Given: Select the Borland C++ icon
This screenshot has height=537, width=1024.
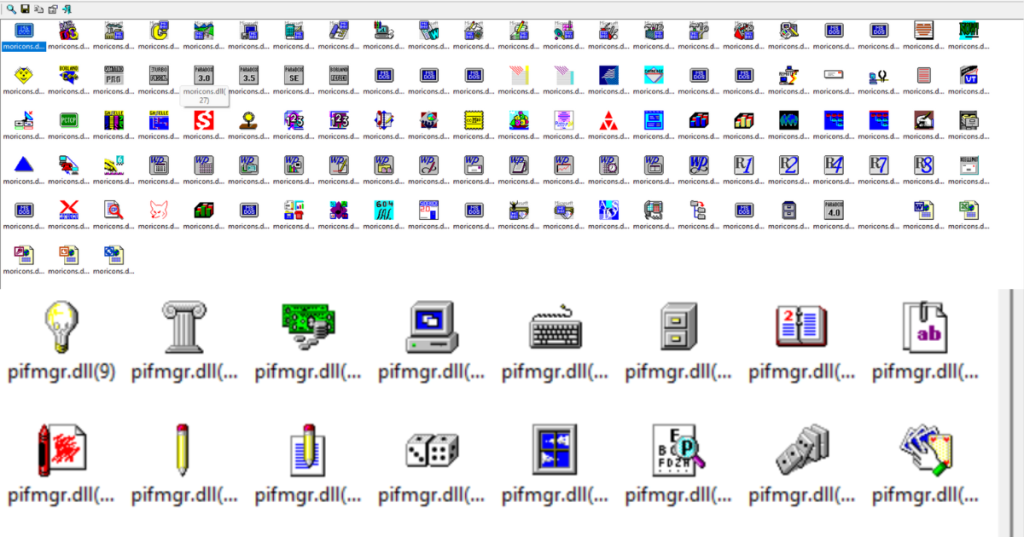Looking at the screenshot, I should tap(69, 75).
